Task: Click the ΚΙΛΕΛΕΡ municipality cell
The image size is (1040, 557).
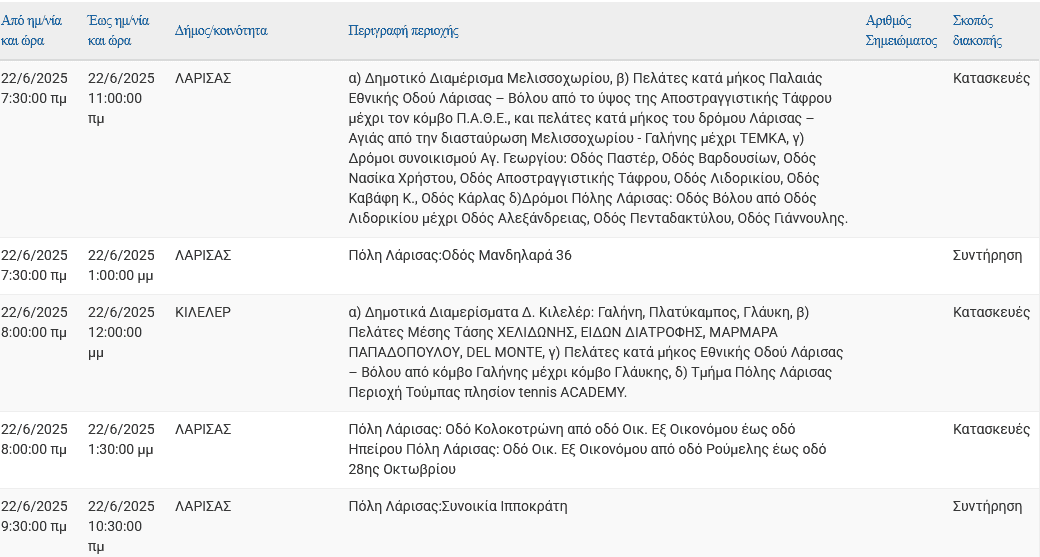Action: pyautogui.click(x=203, y=312)
